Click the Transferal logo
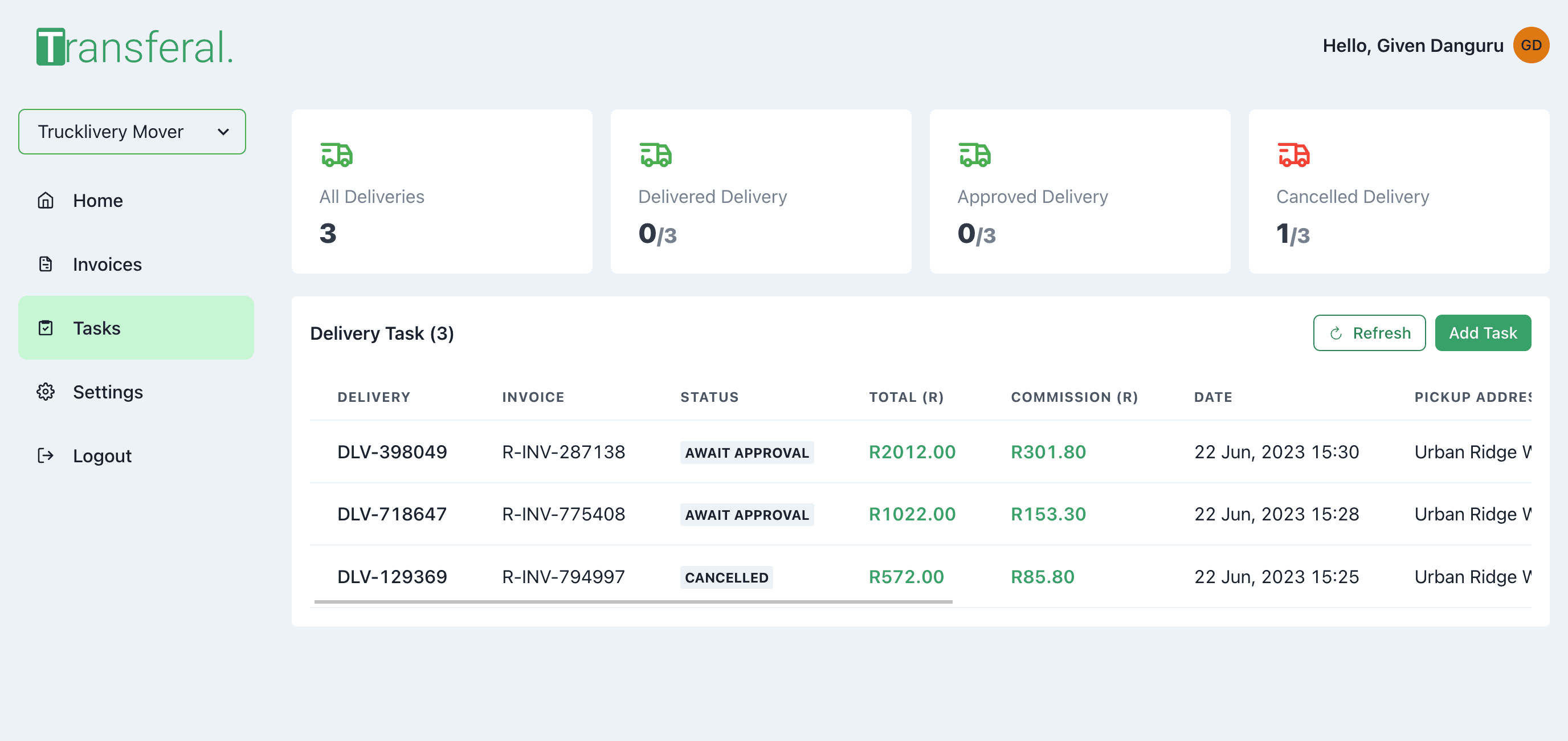 (134, 47)
